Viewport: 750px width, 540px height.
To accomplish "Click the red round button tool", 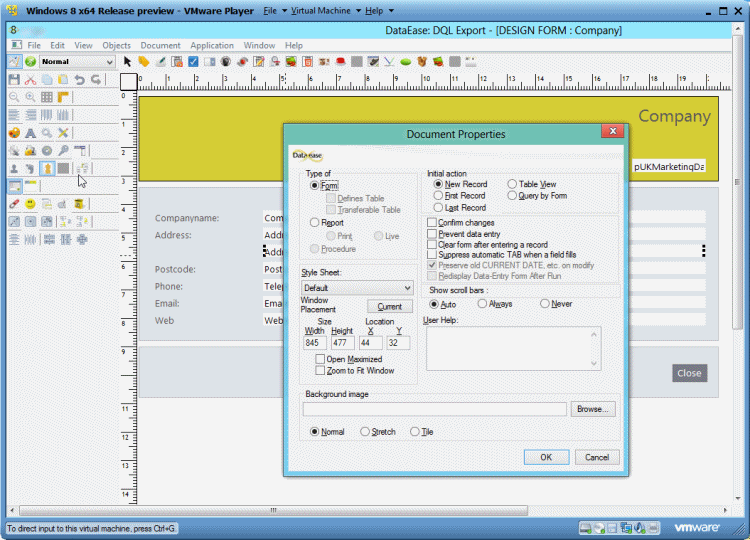I will click(x=341, y=62).
